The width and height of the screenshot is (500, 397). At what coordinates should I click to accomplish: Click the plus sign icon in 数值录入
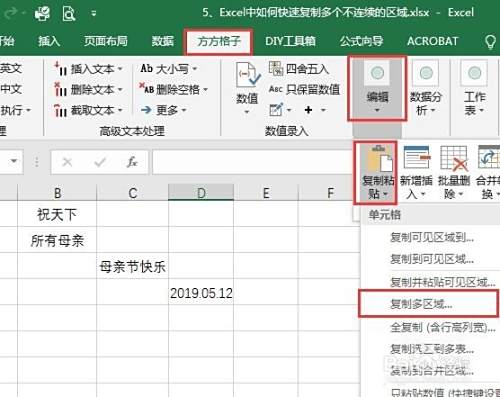[x=309, y=110]
